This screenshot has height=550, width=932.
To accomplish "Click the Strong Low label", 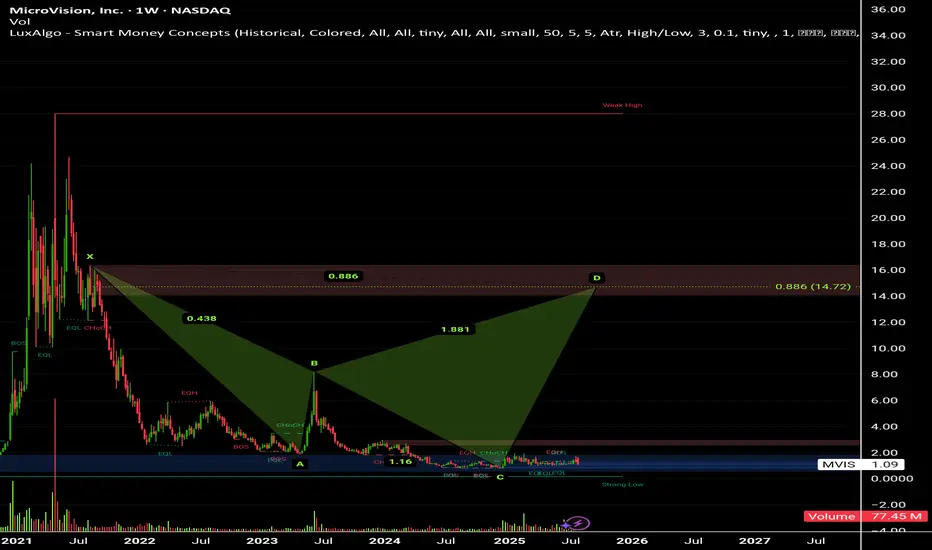I will click(622, 485).
